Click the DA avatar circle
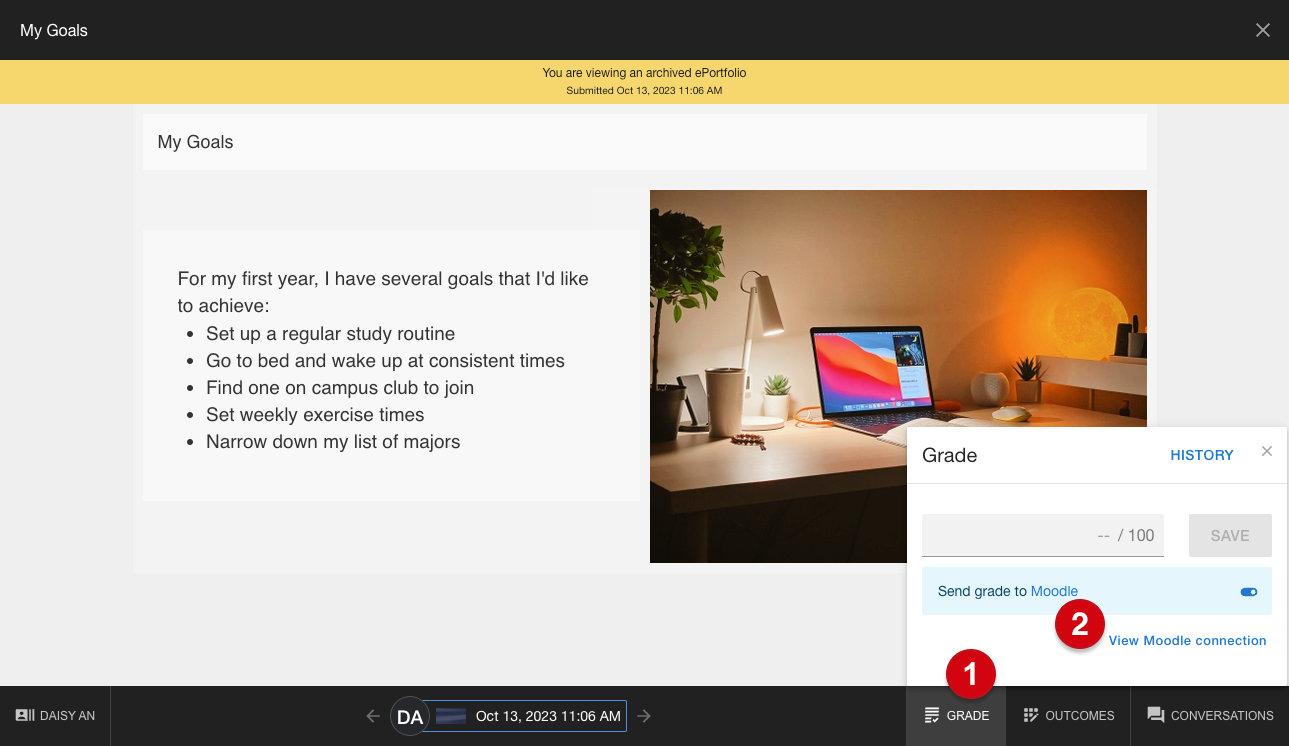1289x746 pixels. (x=410, y=716)
